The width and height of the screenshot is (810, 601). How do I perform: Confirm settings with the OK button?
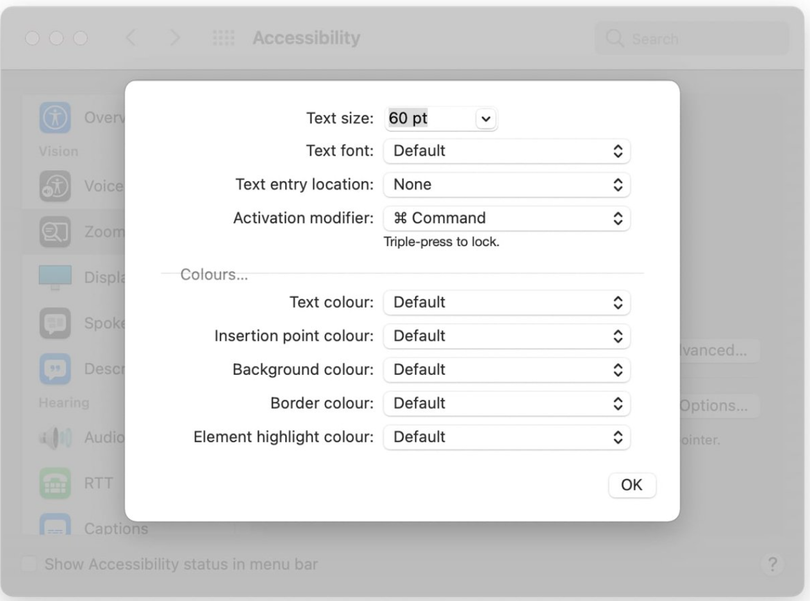[x=632, y=485]
